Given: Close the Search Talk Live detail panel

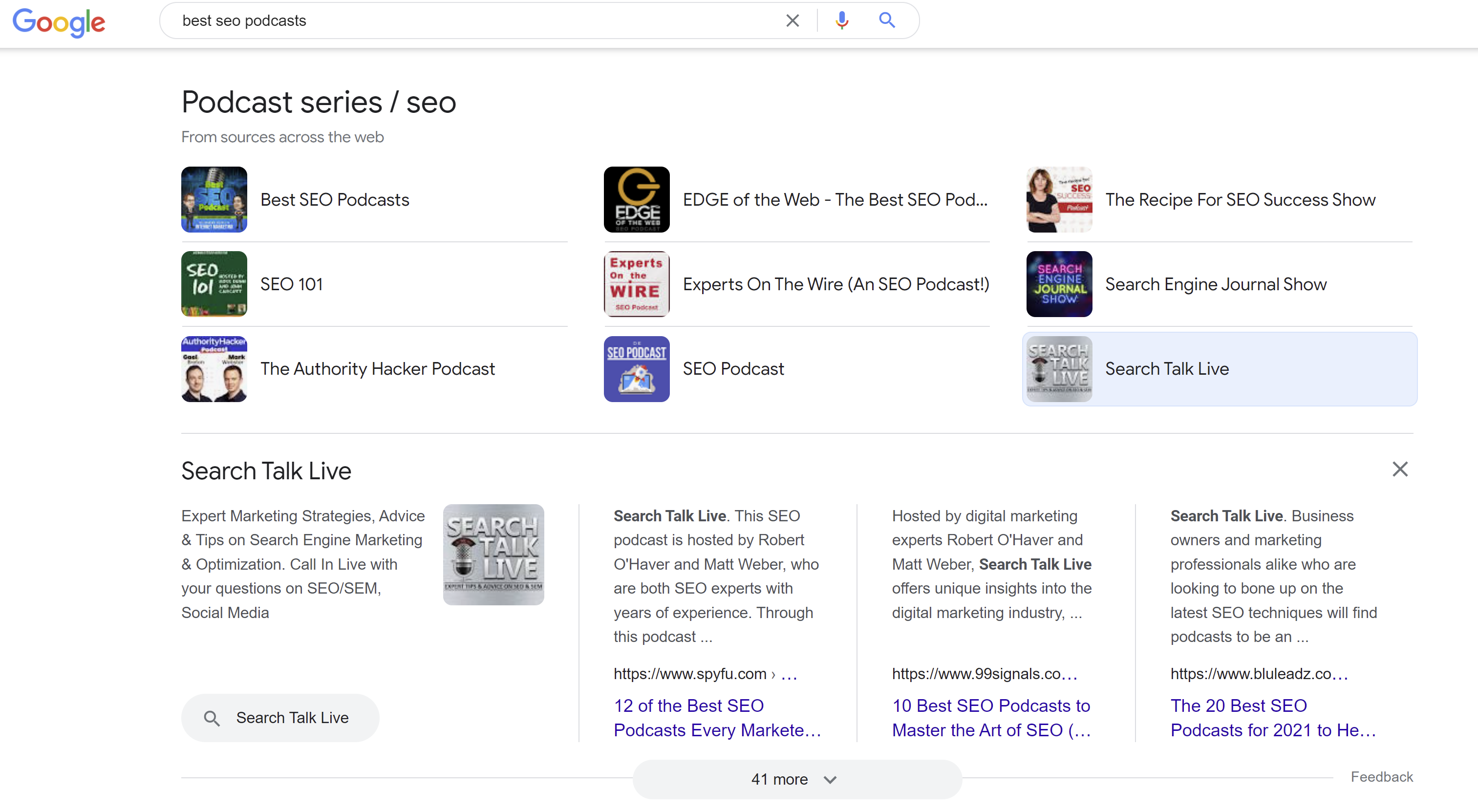Looking at the screenshot, I should click(x=1399, y=470).
